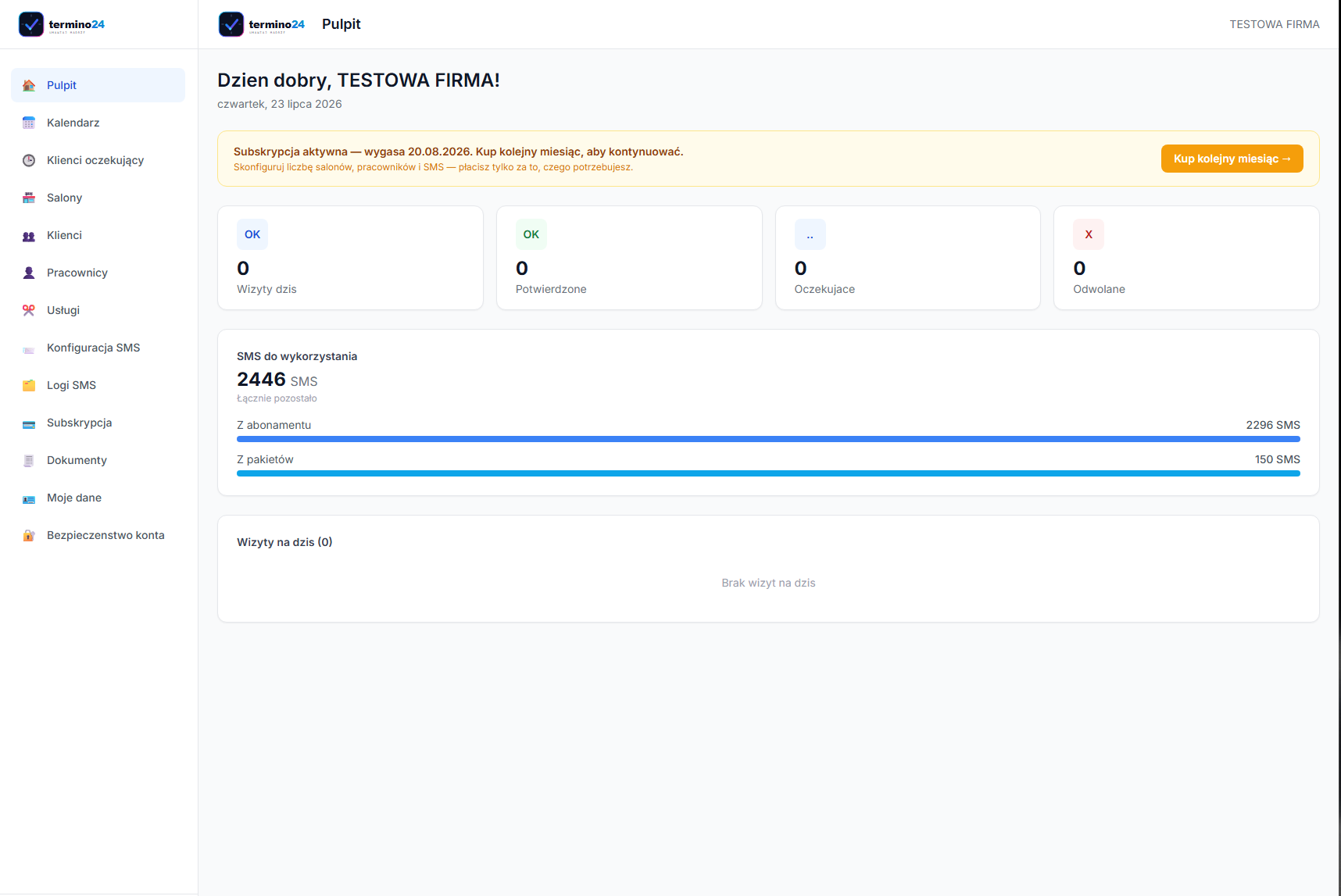Click the Pulpit house icon in sidebar
This screenshot has width=1341, height=896.
tap(29, 85)
